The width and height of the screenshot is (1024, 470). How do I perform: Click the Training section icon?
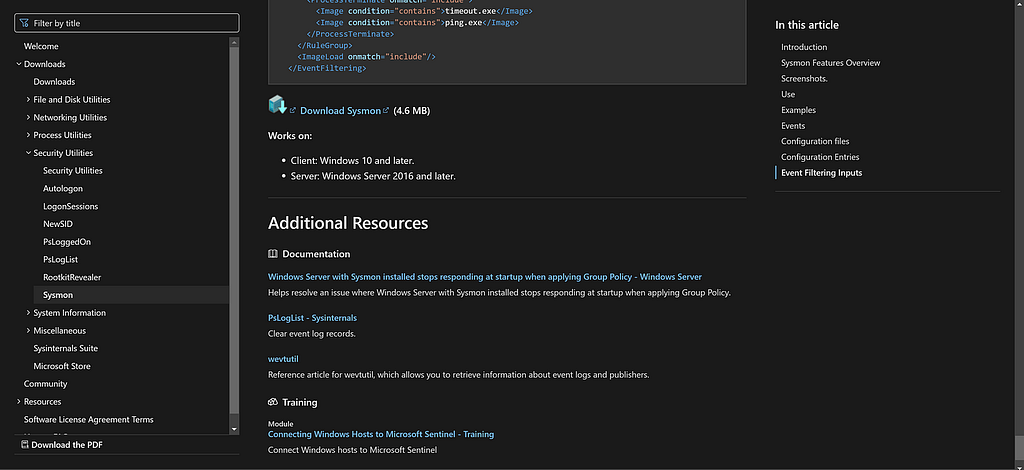[x=273, y=402]
